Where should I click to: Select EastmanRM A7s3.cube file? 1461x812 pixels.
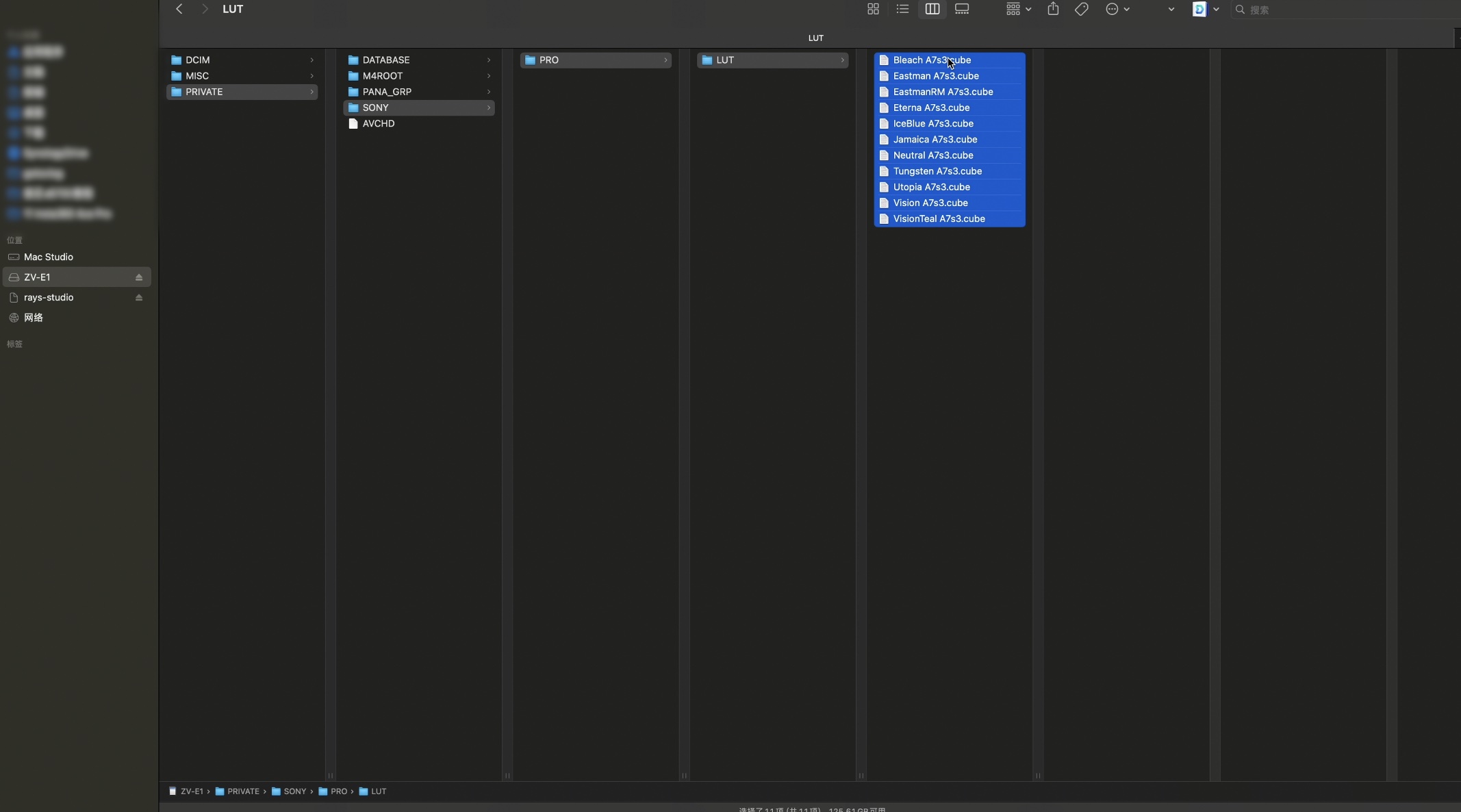(950, 92)
